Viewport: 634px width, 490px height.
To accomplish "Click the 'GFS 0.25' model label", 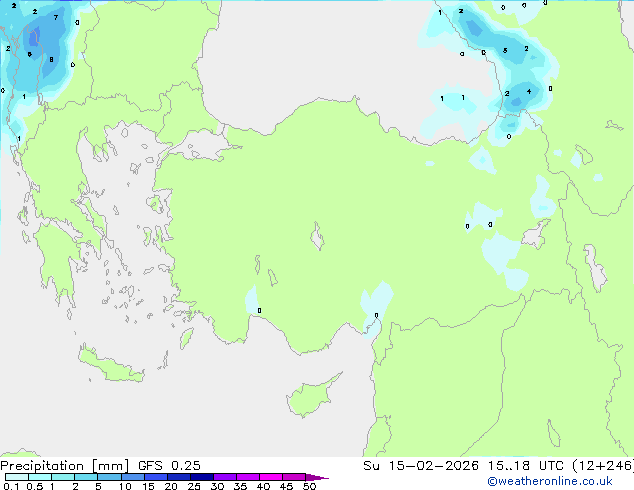I will coord(169,466).
